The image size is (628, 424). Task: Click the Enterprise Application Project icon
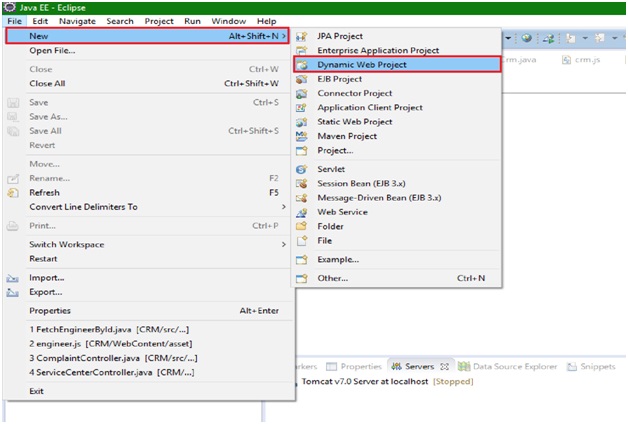pos(301,50)
